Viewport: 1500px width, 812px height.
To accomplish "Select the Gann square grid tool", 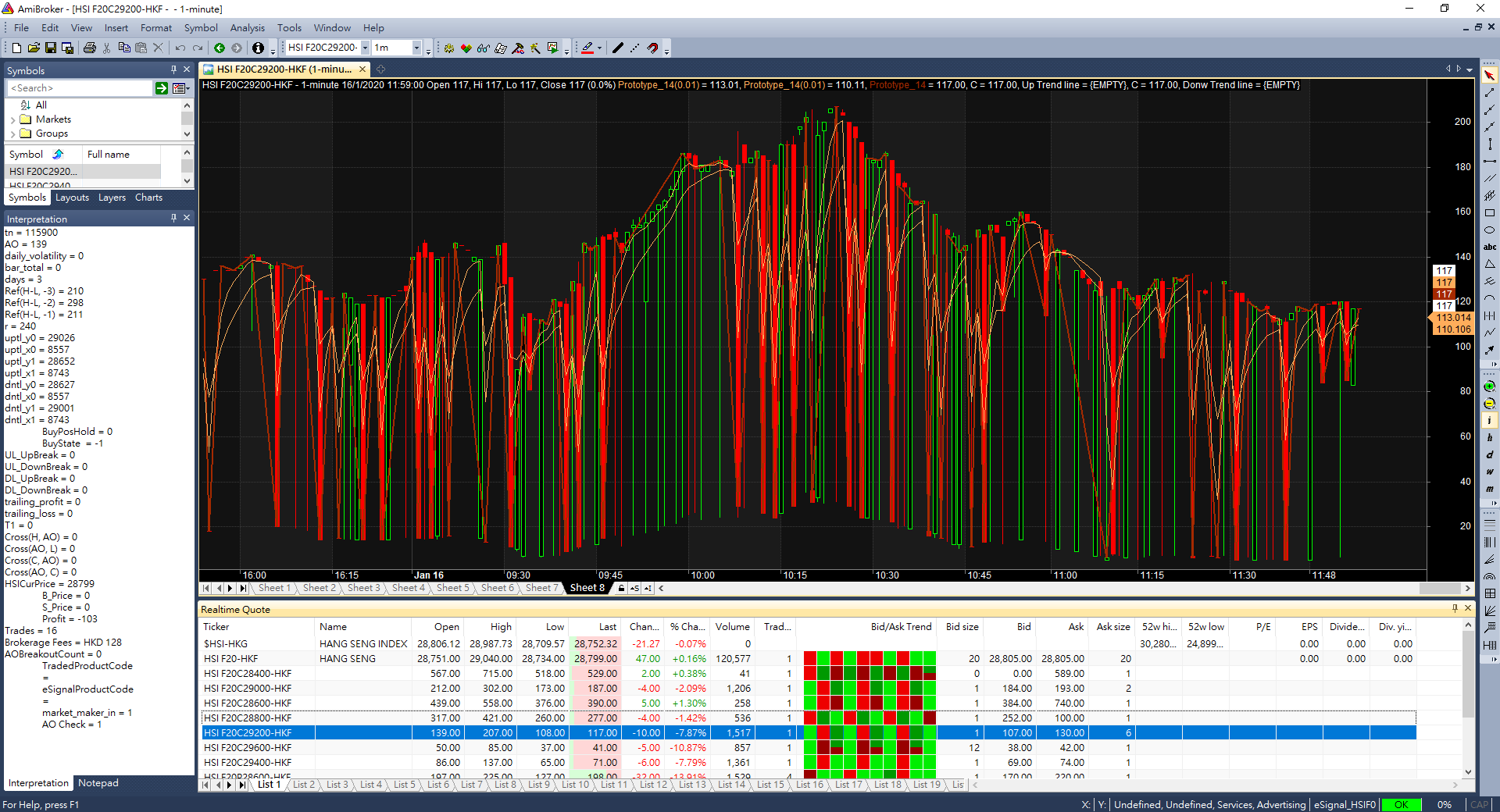I will pyautogui.click(x=1489, y=594).
